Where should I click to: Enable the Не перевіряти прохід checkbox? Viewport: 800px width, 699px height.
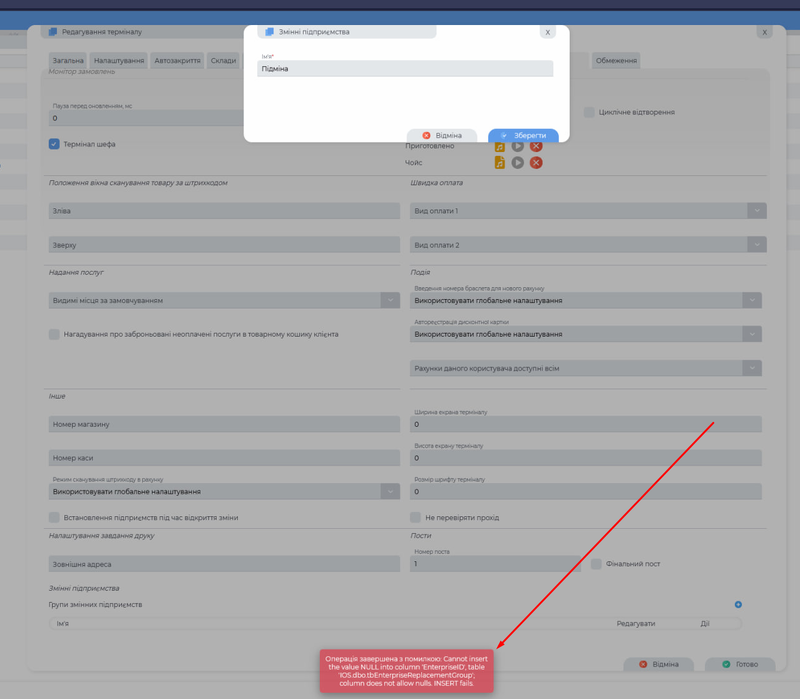pos(415,517)
